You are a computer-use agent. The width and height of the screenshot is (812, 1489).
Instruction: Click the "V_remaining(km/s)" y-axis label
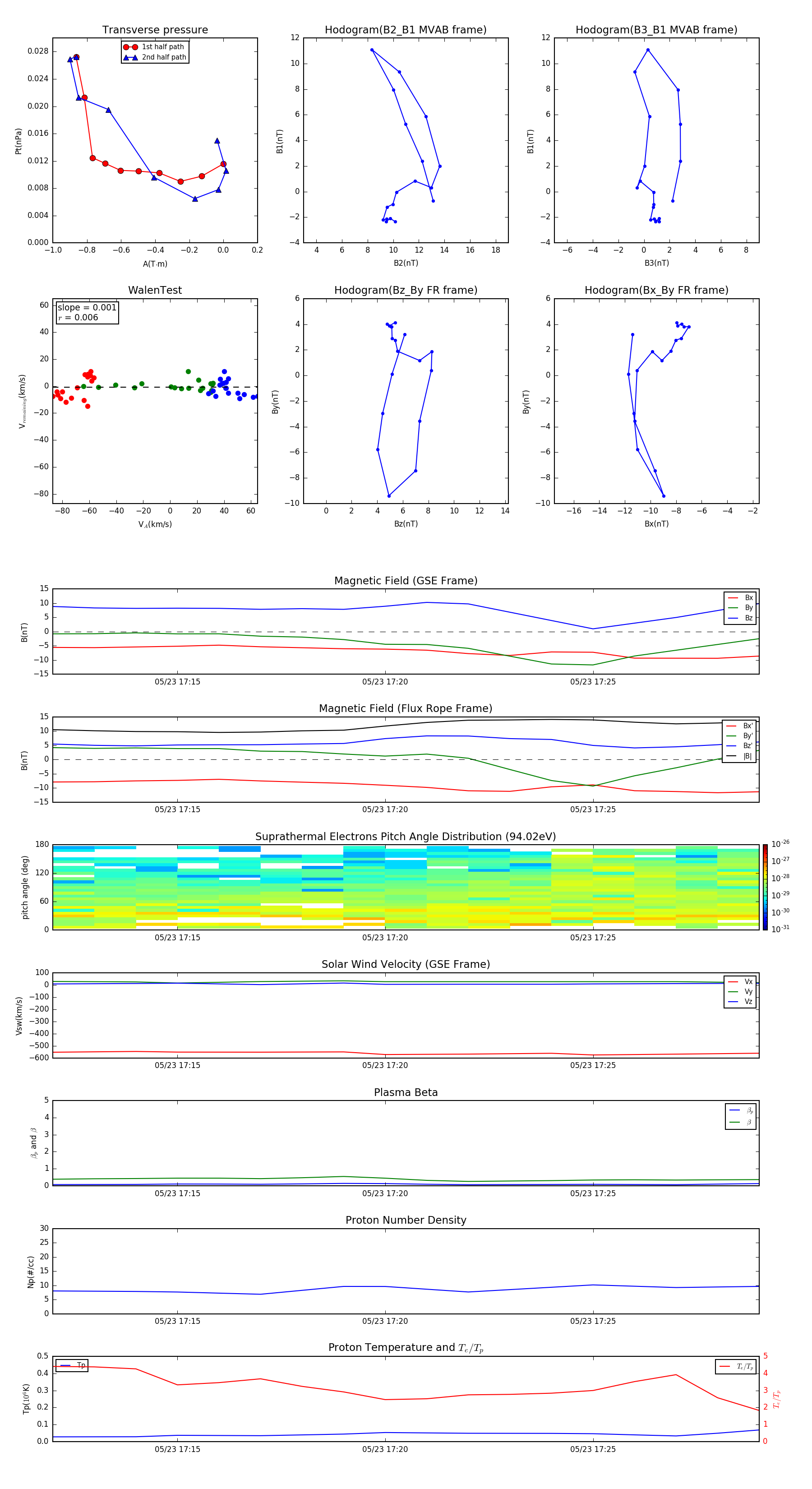pos(22,401)
